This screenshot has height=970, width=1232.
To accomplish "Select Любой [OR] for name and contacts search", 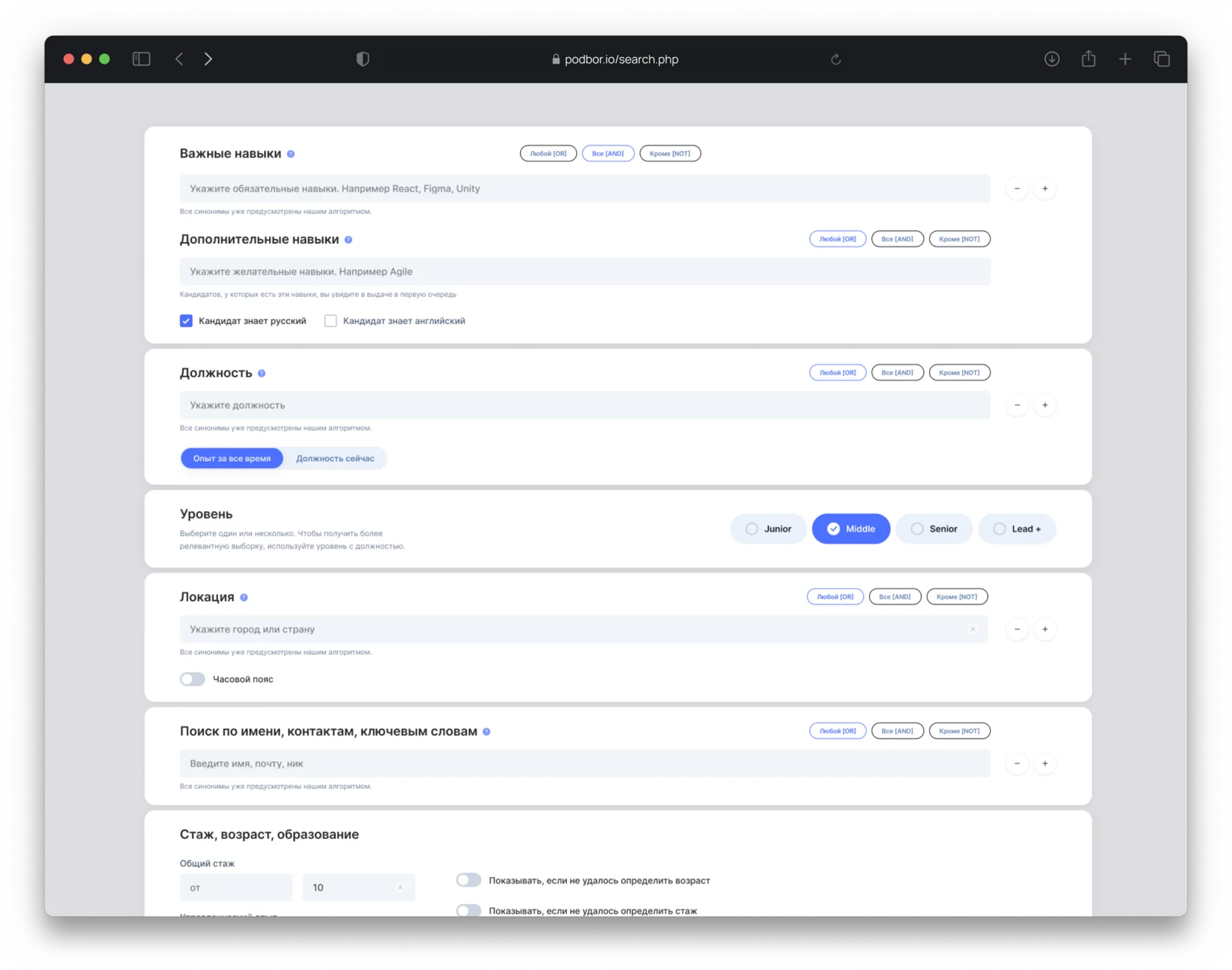I will pos(838,731).
